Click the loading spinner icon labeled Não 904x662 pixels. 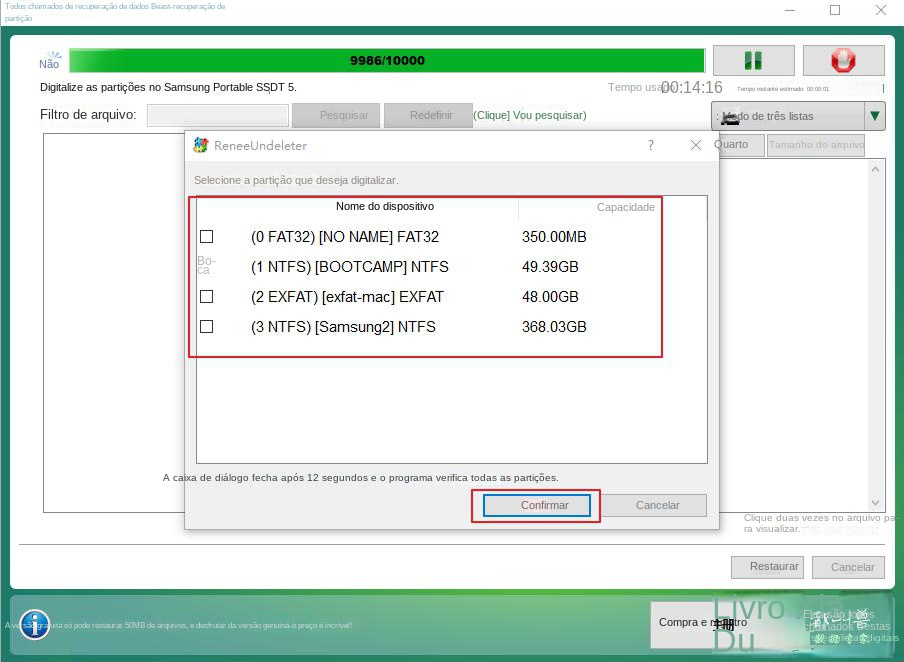(50, 61)
